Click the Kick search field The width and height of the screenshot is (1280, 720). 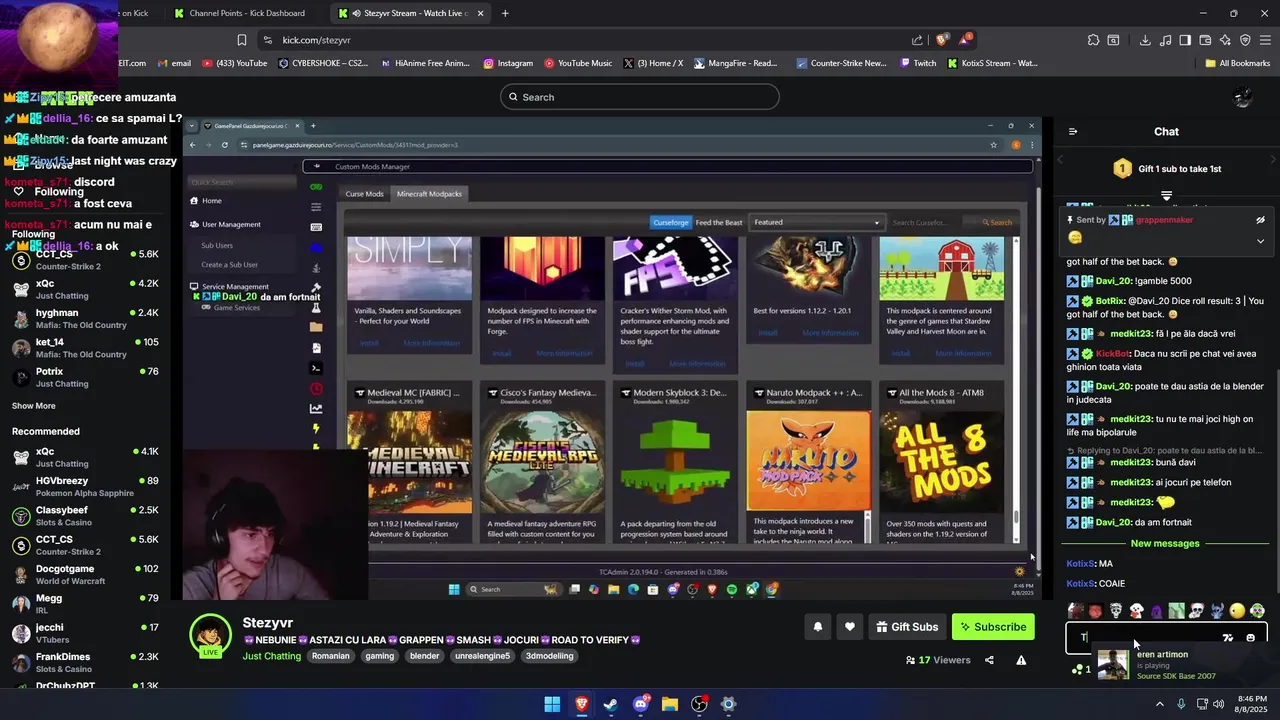point(640,97)
